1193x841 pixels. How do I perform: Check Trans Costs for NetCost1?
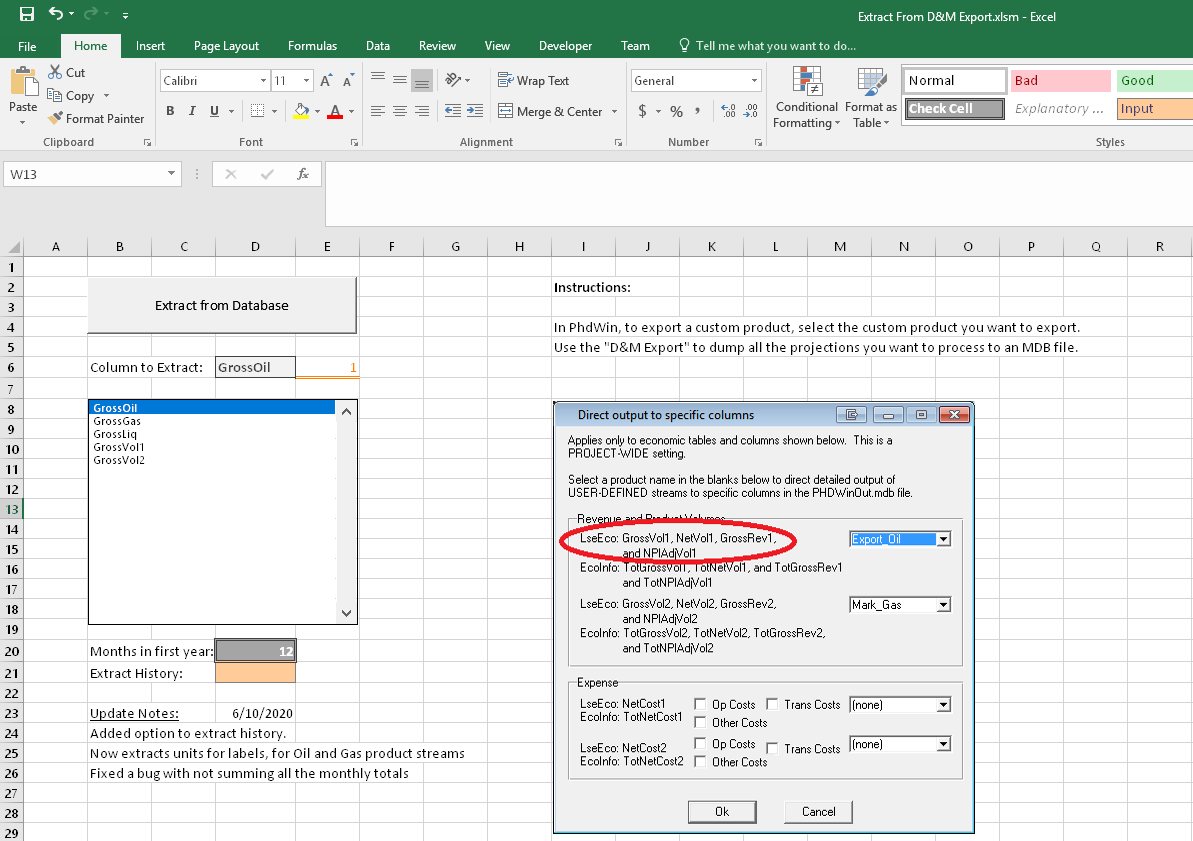[773, 705]
